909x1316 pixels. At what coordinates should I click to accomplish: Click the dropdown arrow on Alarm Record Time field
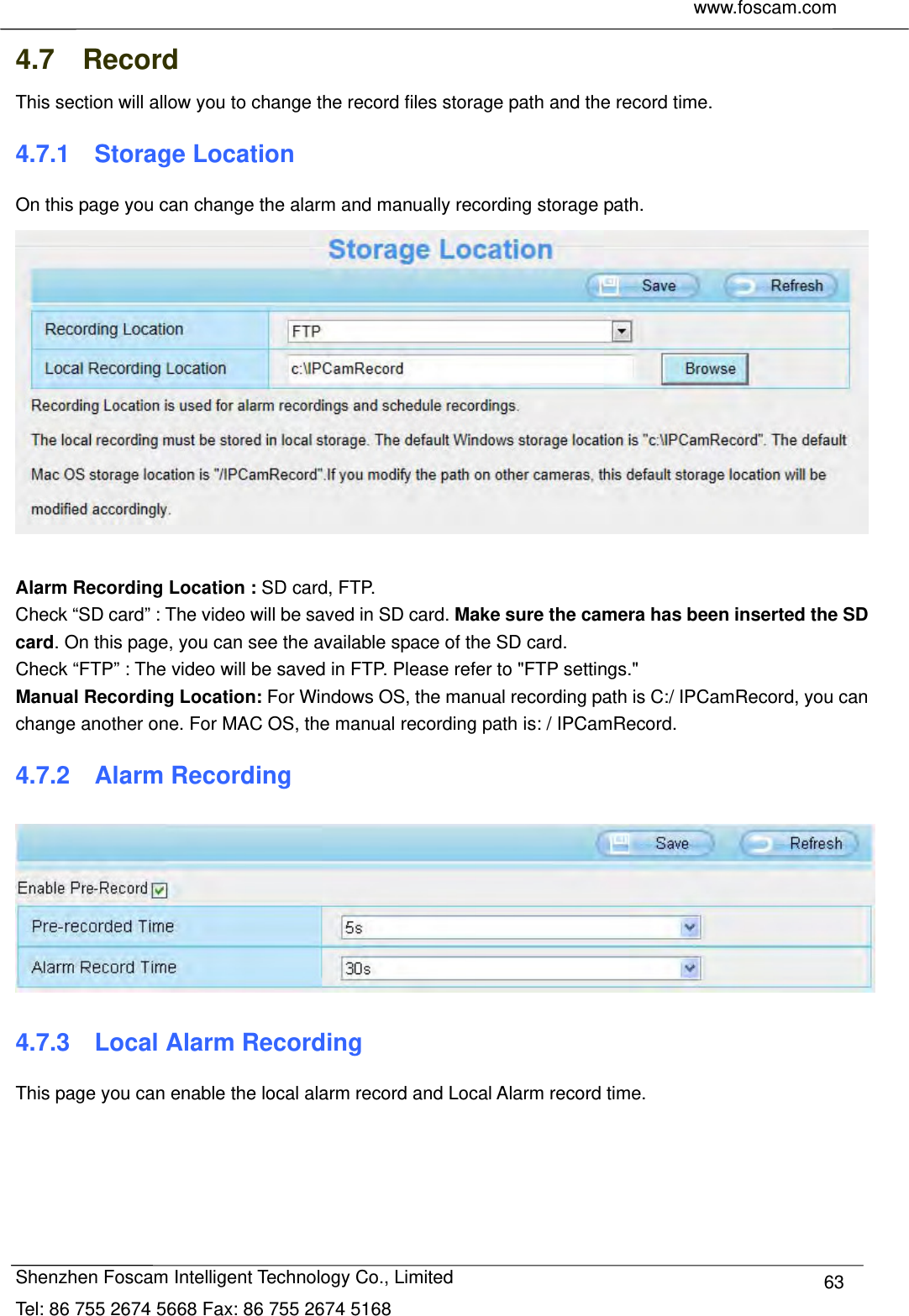(689, 967)
